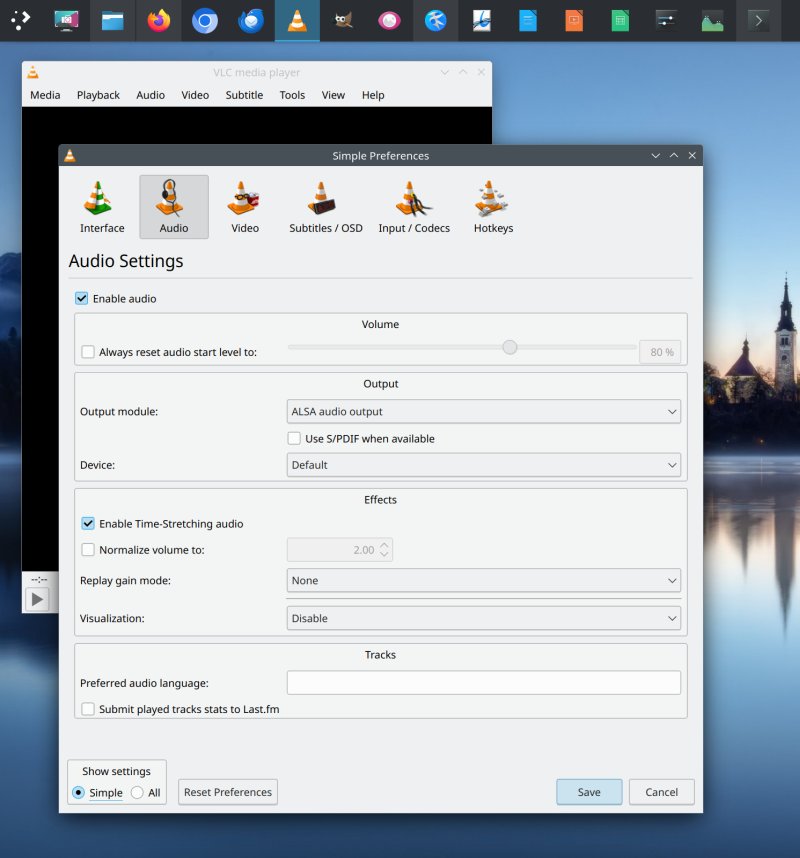Uncheck the Enable audio checkbox
This screenshot has height=858, width=800.
click(x=82, y=298)
